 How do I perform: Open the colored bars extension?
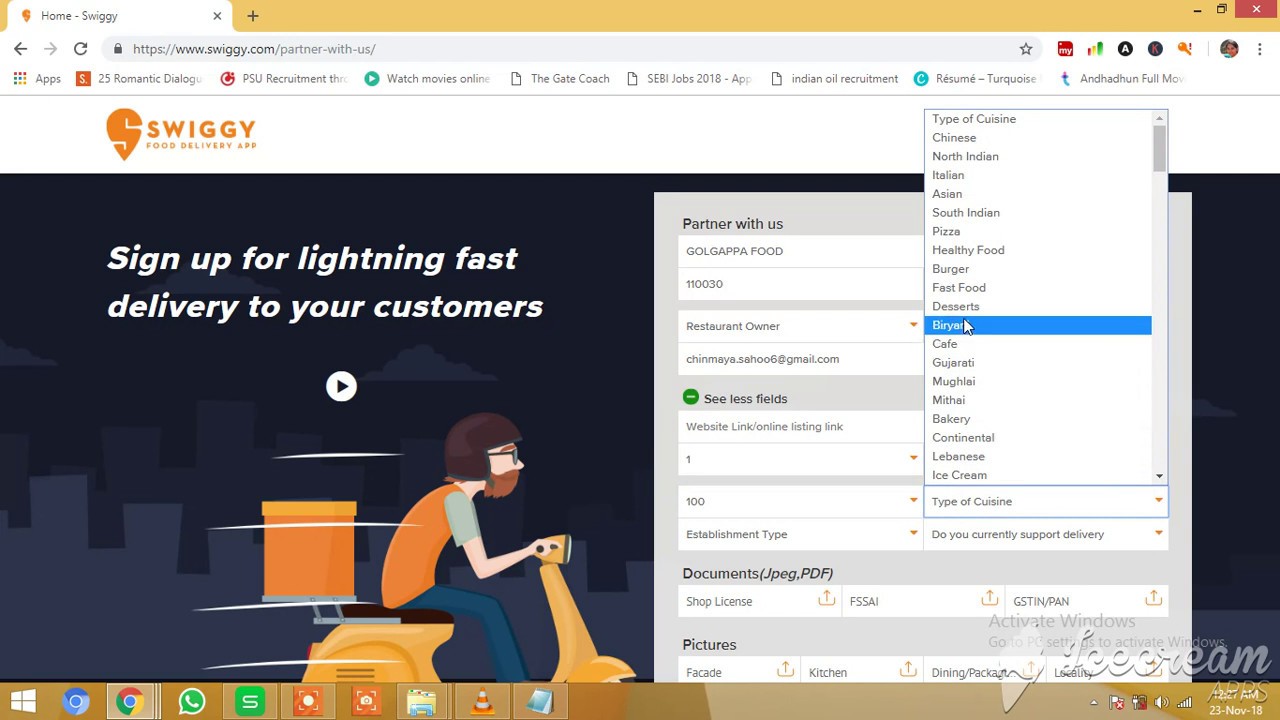pyautogui.click(x=1095, y=49)
